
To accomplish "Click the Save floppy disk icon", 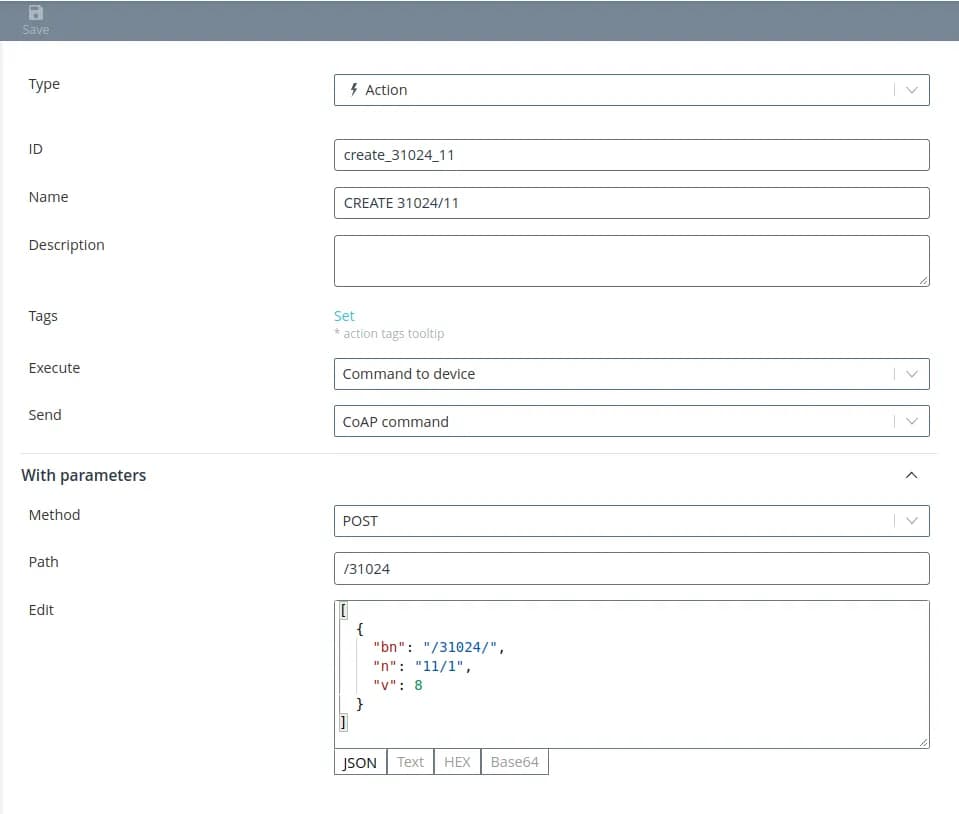I will click(x=36, y=13).
